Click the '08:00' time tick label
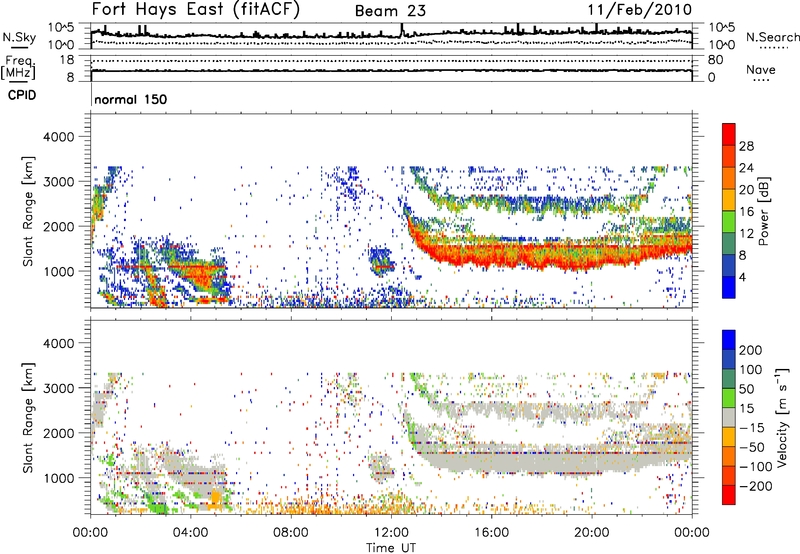800x554 pixels. (291, 533)
